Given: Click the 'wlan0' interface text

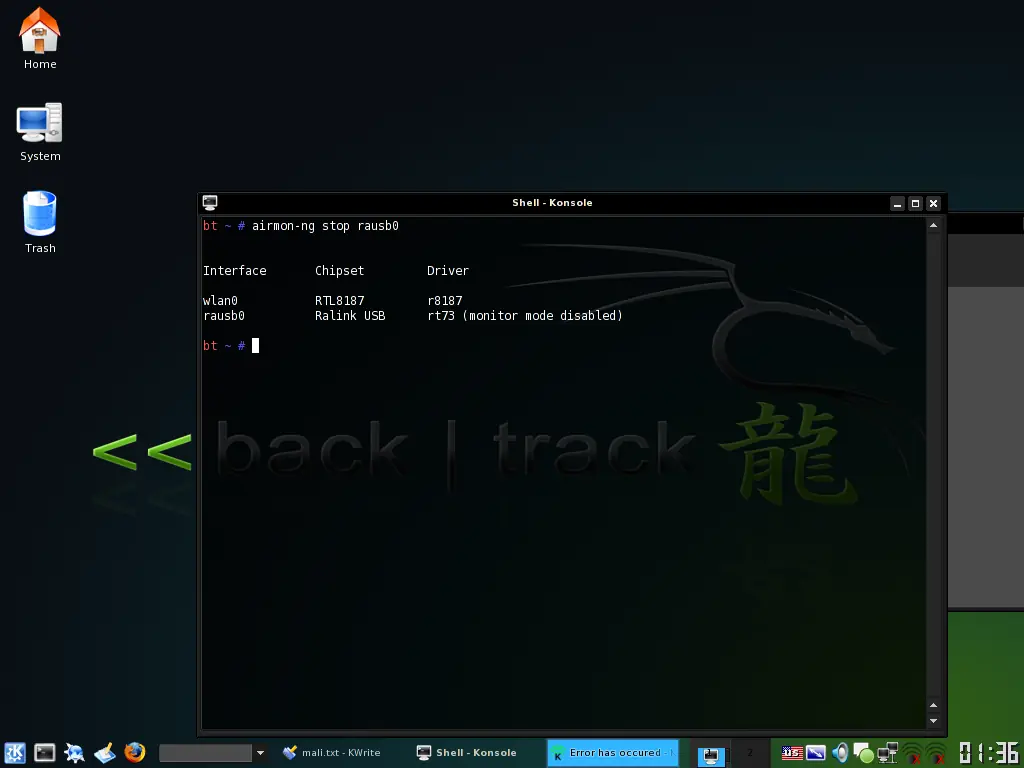Looking at the screenshot, I should [x=220, y=300].
